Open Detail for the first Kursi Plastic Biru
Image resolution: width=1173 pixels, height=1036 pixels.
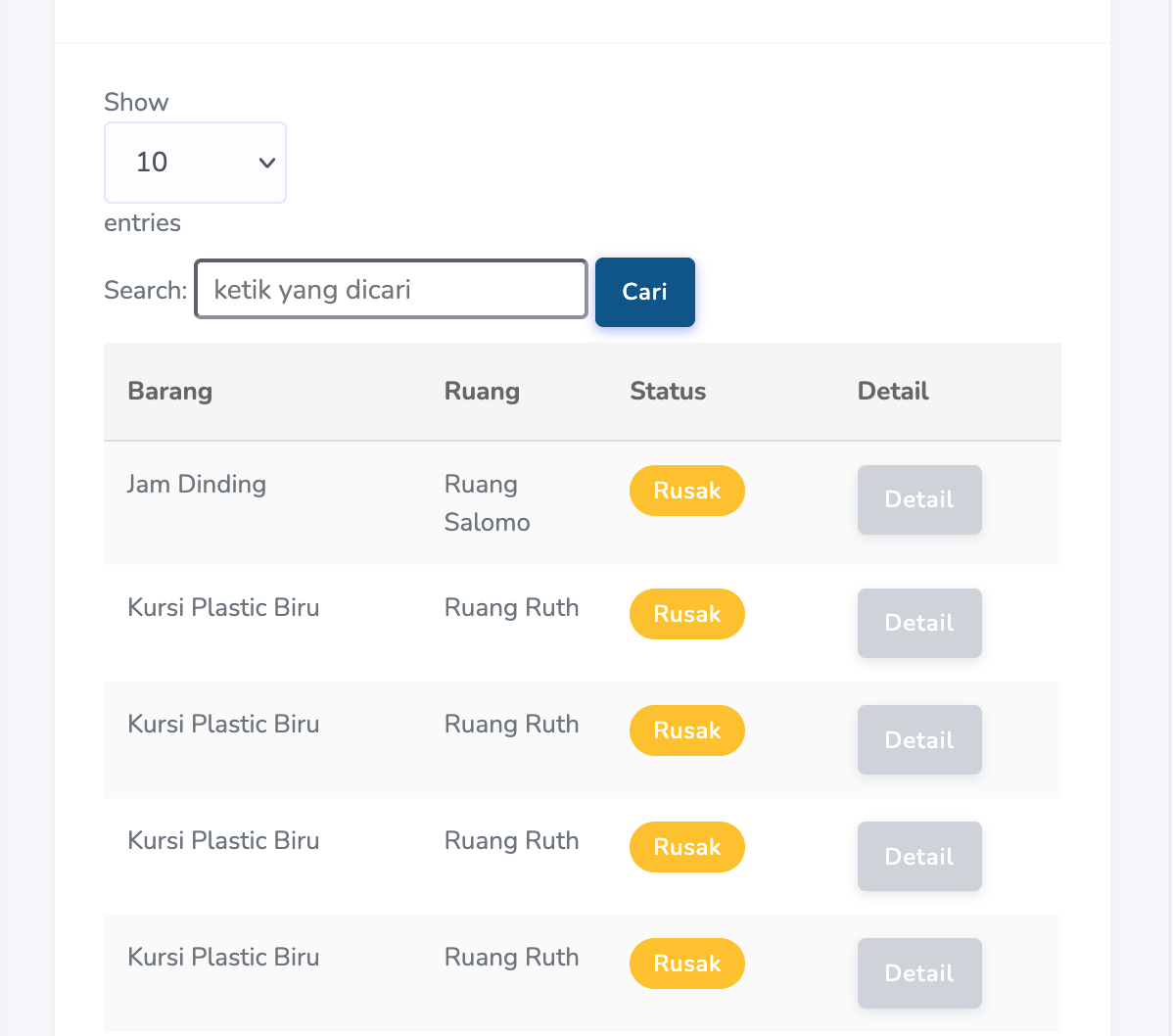click(919, 624)
